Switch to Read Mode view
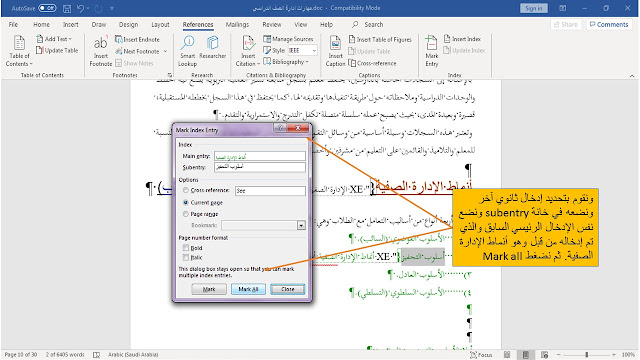This screenshot has height=360, width=640. click(507, 355)
